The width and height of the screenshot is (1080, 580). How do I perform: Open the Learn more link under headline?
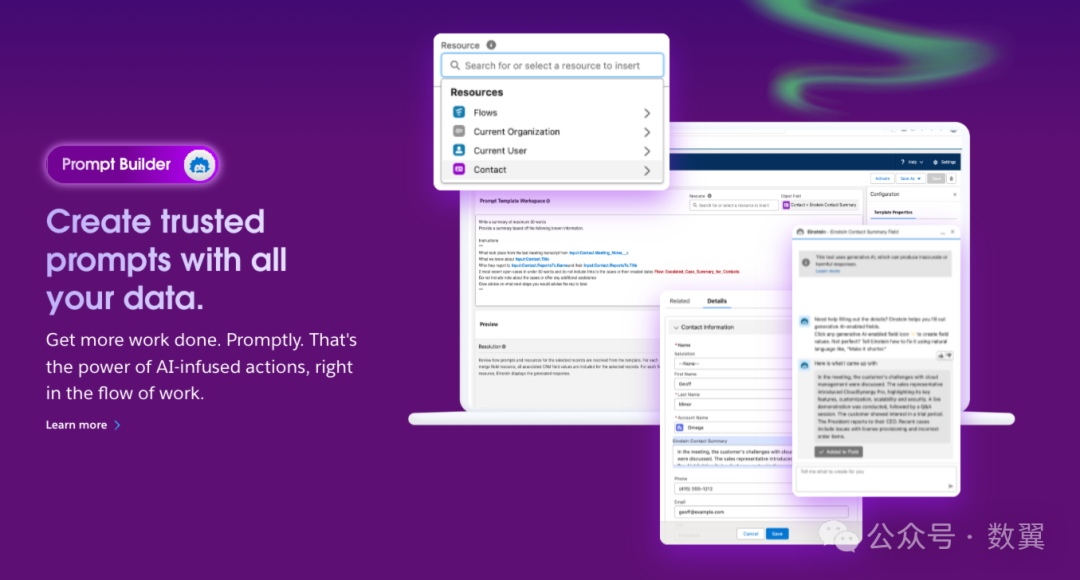point(83,425)
